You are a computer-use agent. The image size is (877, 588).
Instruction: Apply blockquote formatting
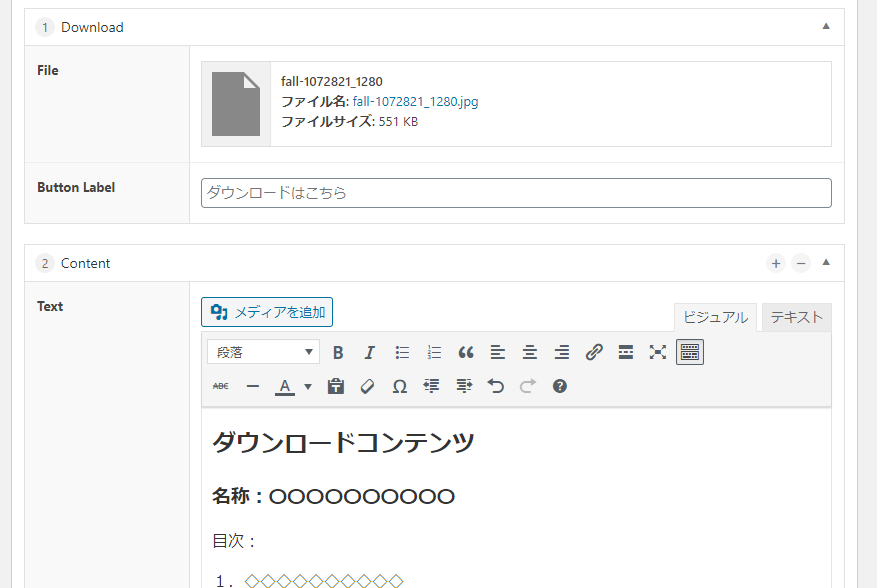[x=466, y=352]
